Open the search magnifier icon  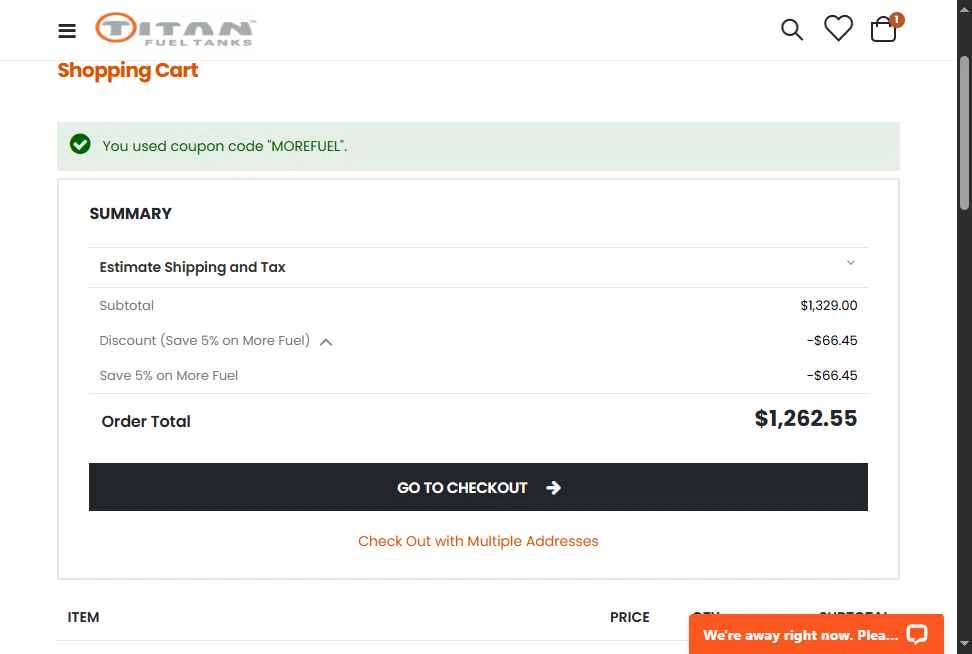click(x=792, y=30)
